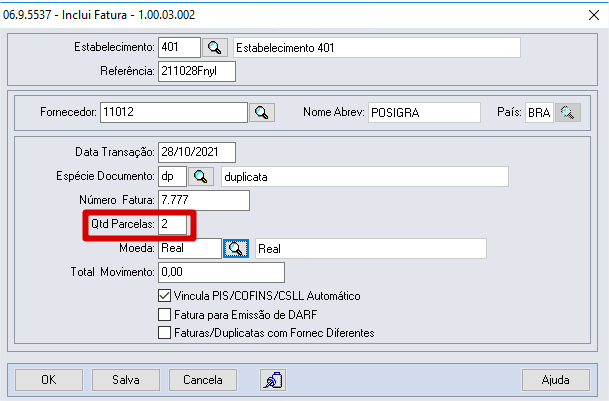Focus the Data Transação field

coord(197,152)
